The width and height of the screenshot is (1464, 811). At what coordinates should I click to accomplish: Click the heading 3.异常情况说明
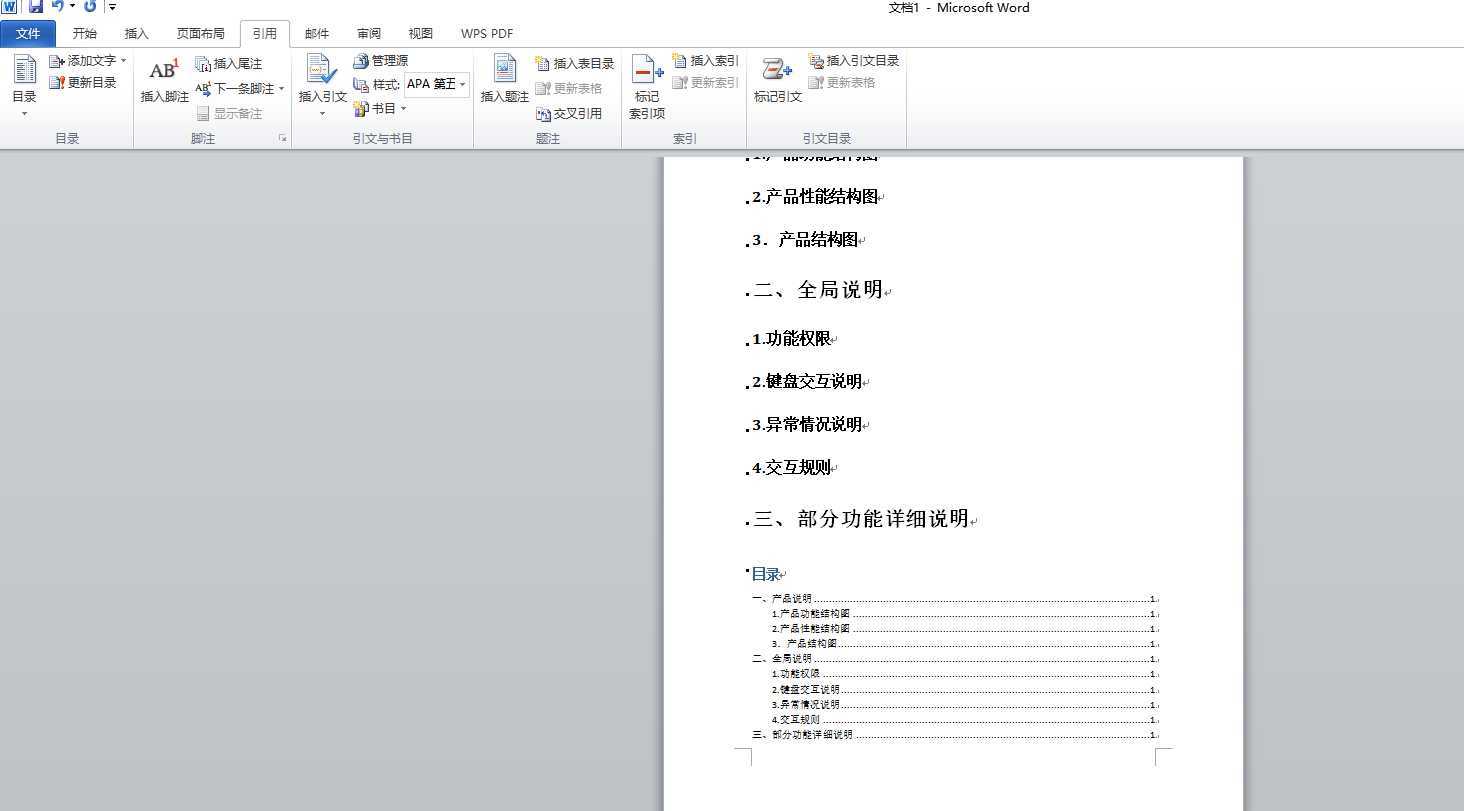click(807, 425)
